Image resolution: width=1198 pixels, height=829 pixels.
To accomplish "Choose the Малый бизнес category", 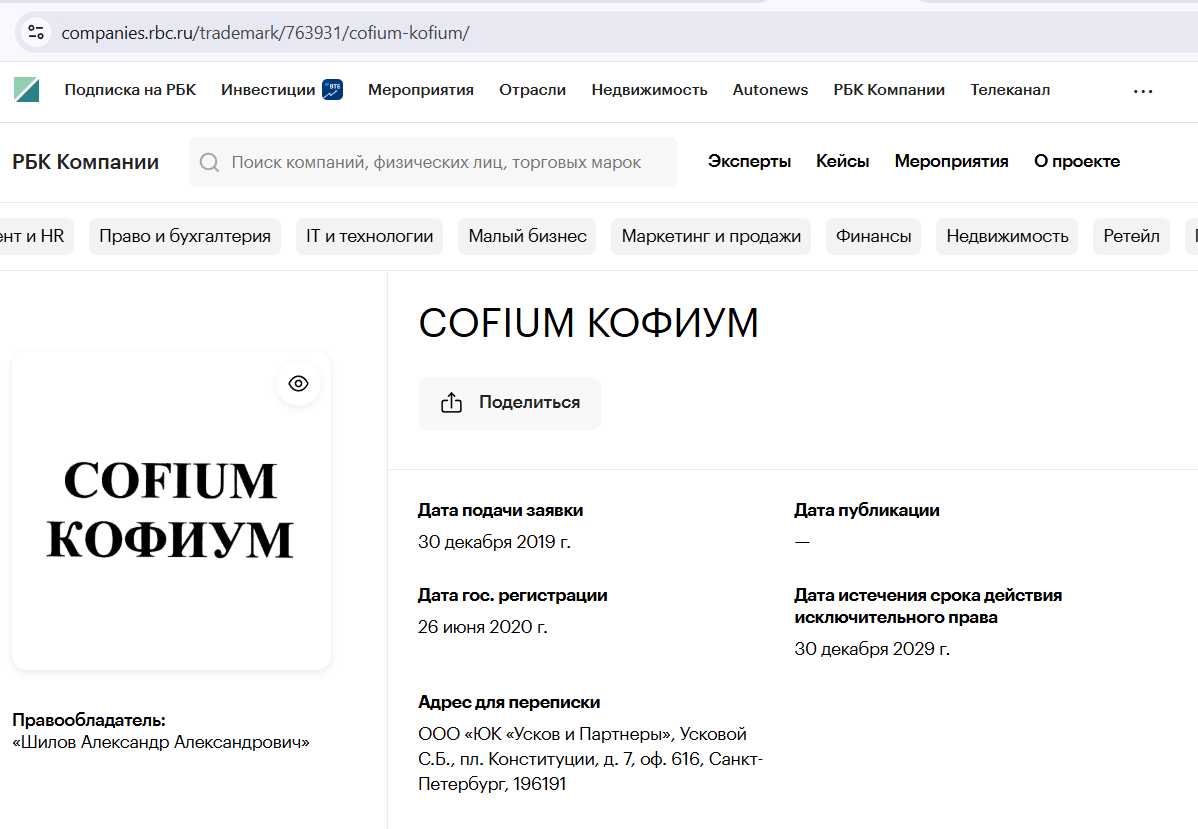I will pos(526,236).
